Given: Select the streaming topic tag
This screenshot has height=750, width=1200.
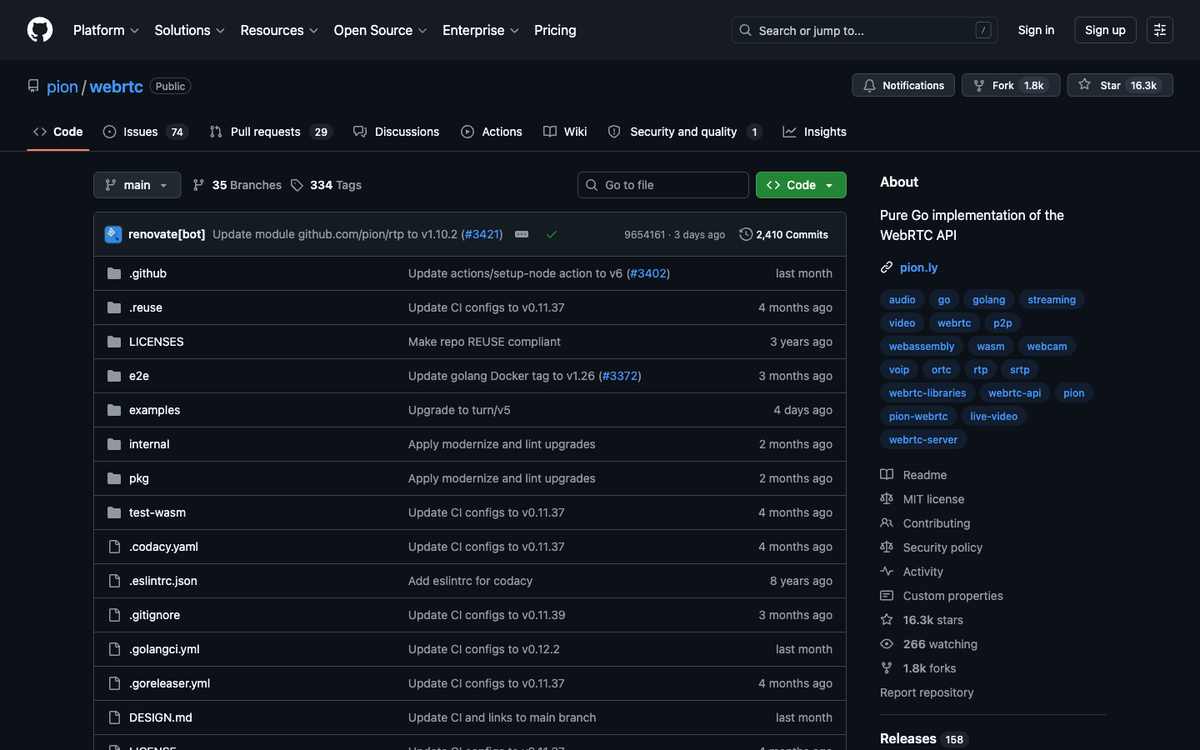Looking at the screenshot, I should coord(1052,299).
